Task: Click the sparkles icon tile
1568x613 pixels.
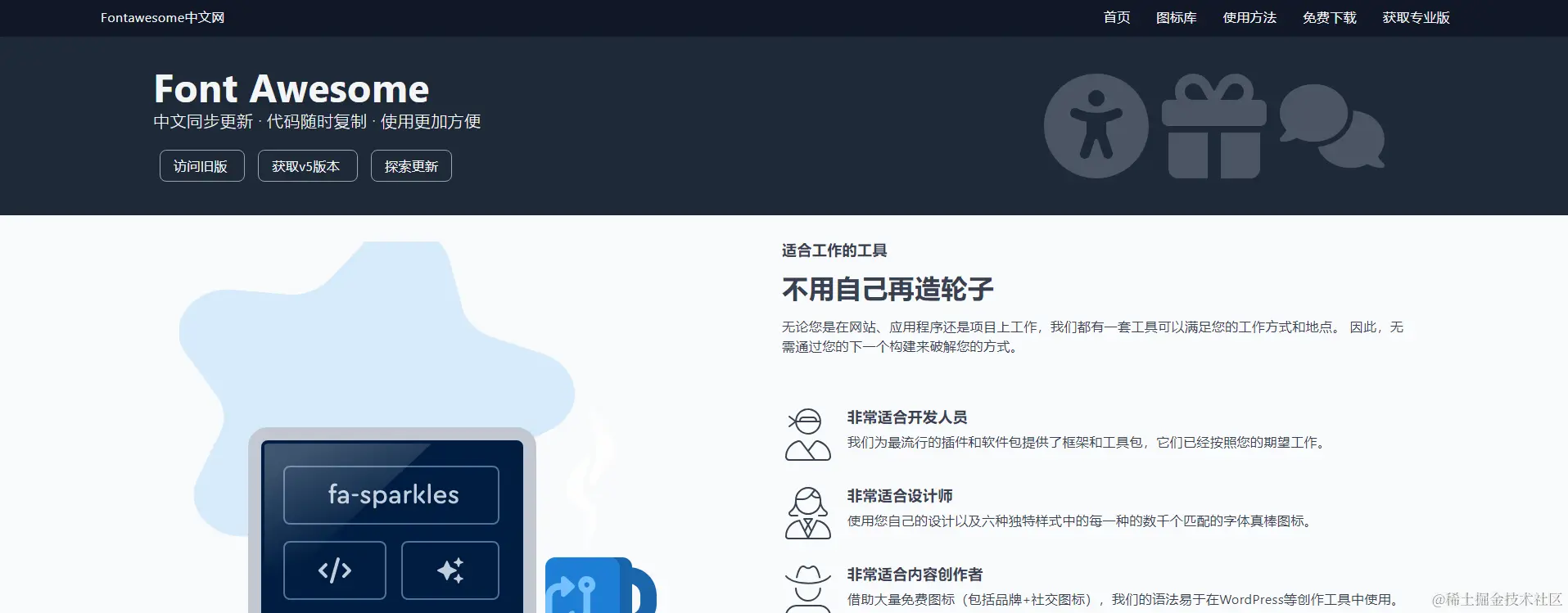Action: point(450,570)
